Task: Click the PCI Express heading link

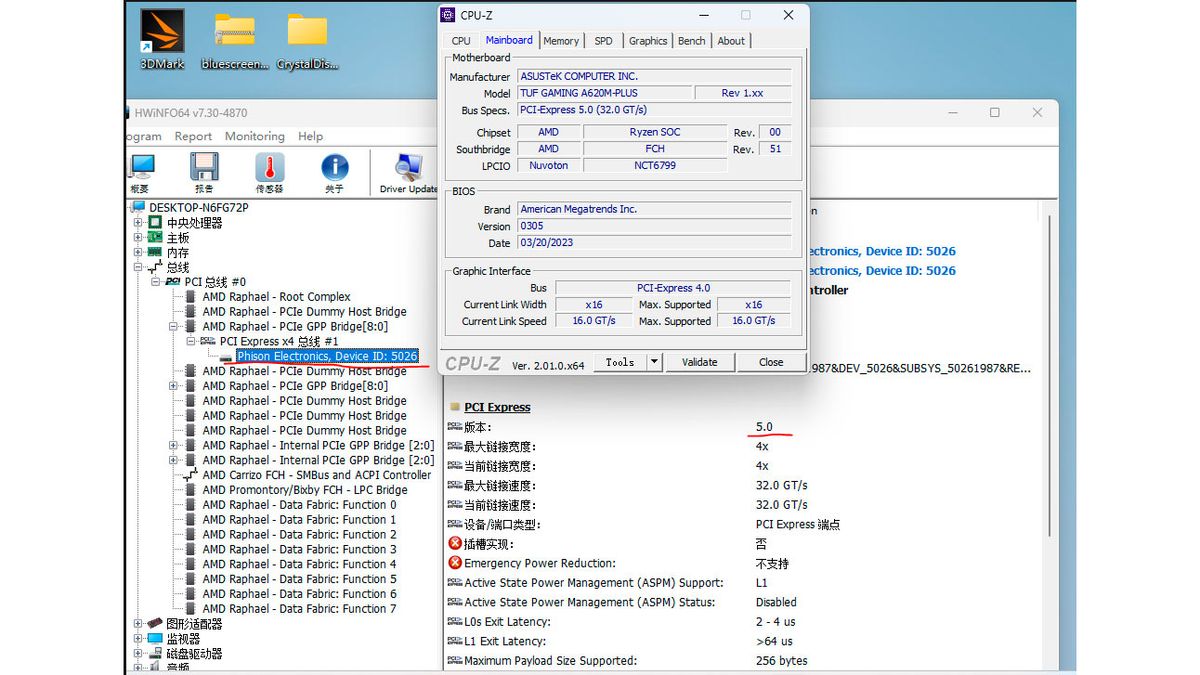Action: [497, 407]
